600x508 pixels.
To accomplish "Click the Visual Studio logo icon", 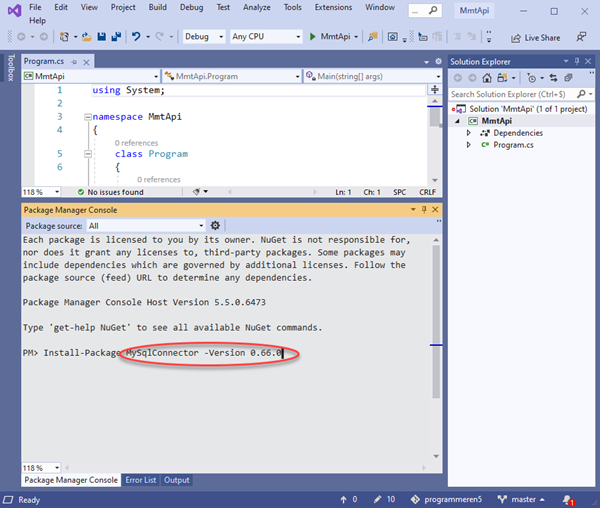I will [x=15, y=10].
